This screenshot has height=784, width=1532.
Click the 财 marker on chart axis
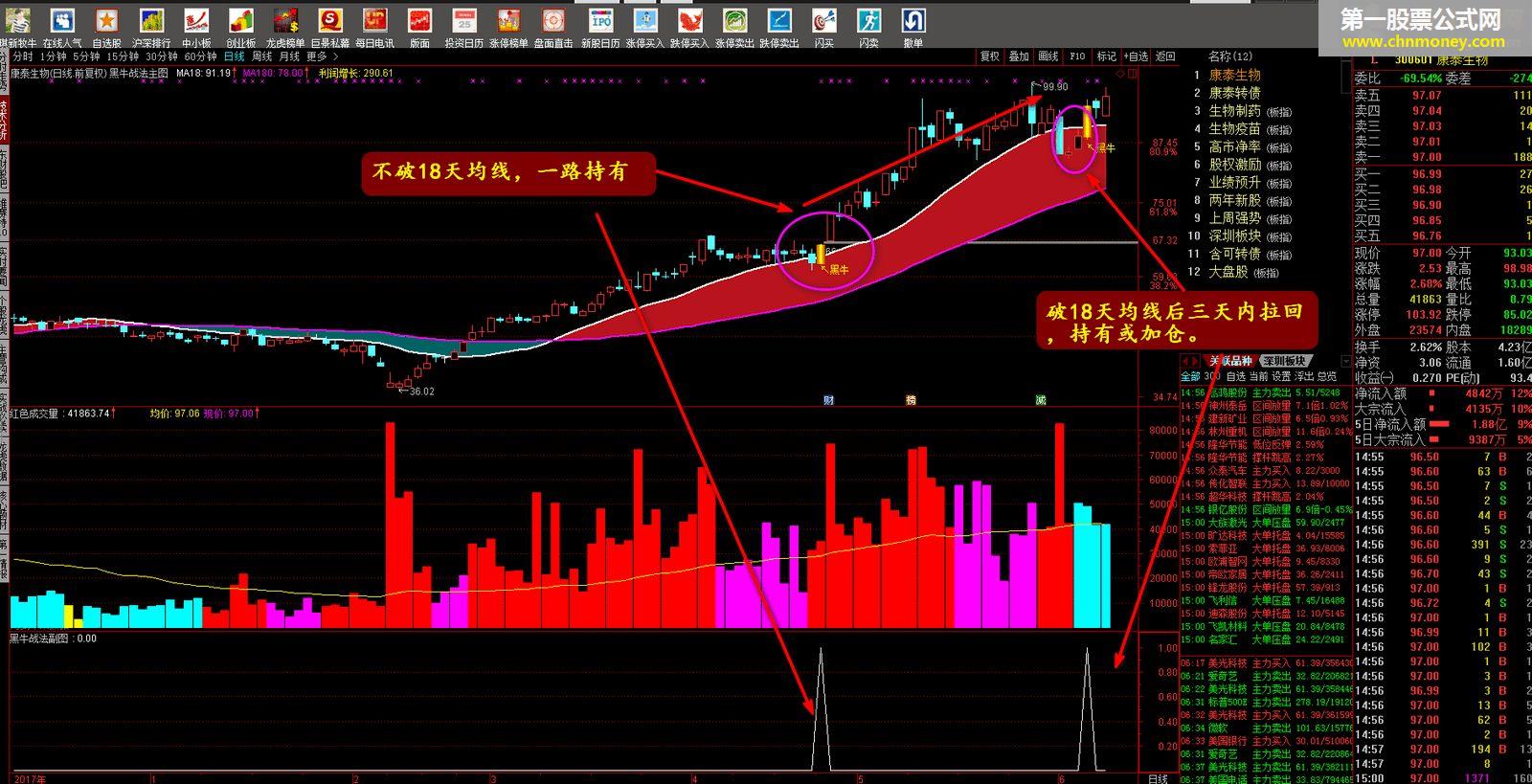tap(829, 400)
